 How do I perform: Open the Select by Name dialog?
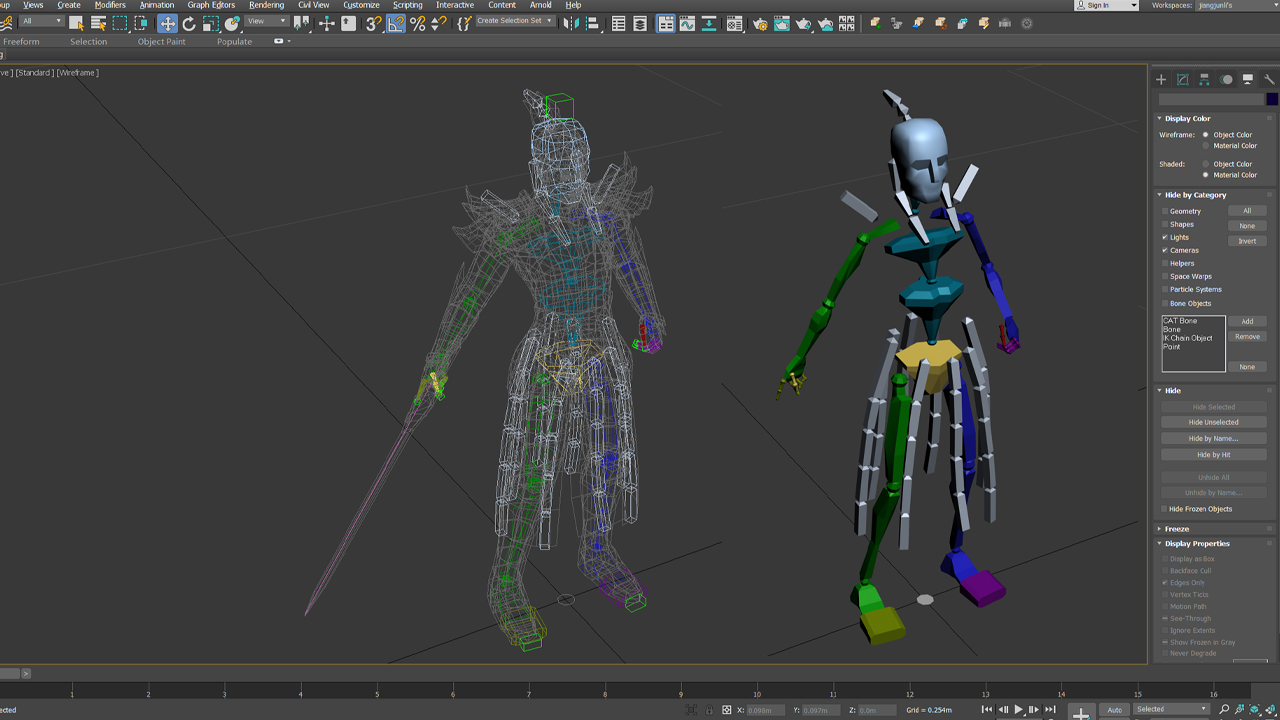pyautogui.click(x=98, y=22)
